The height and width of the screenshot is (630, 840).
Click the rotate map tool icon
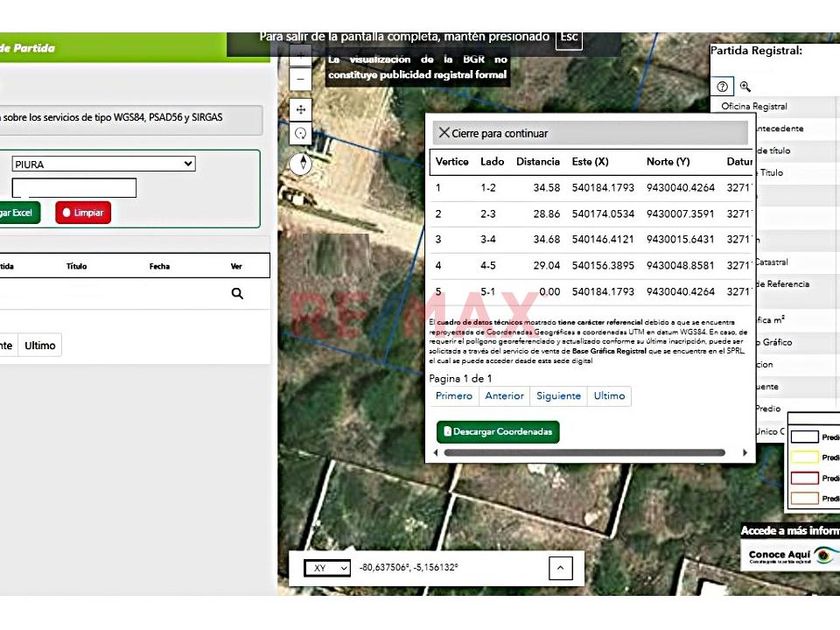301,133
